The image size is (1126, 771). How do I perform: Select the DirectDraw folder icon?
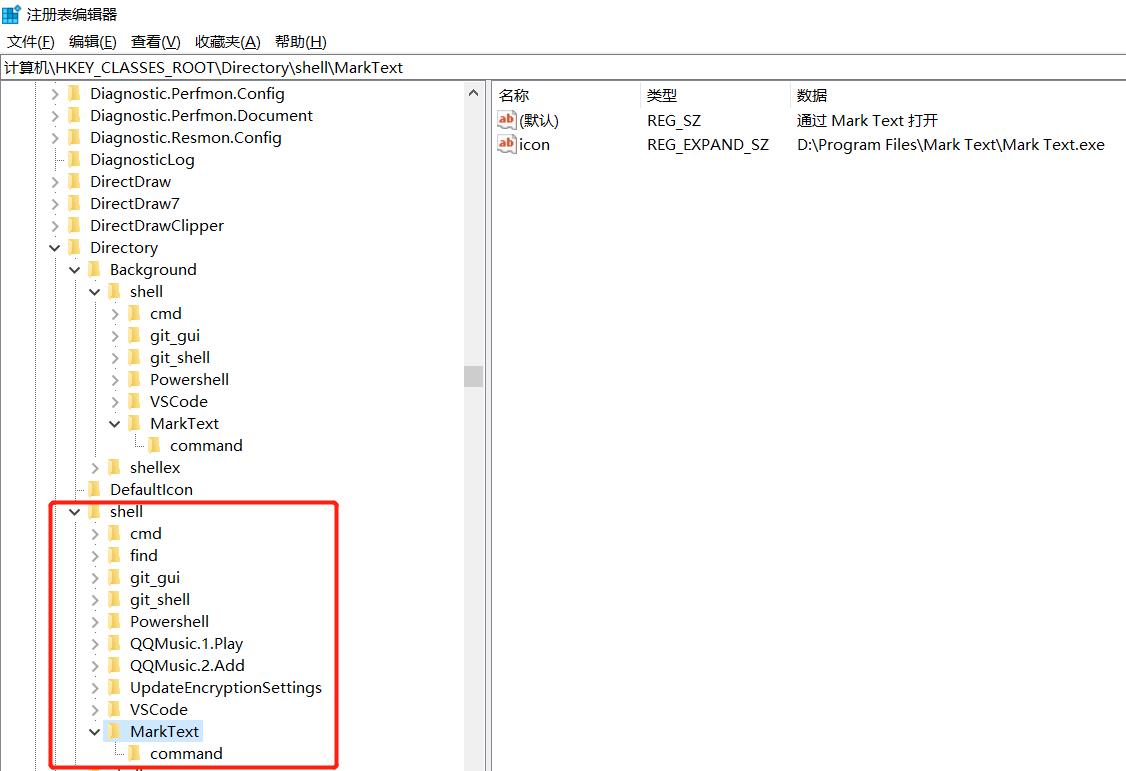74,182
